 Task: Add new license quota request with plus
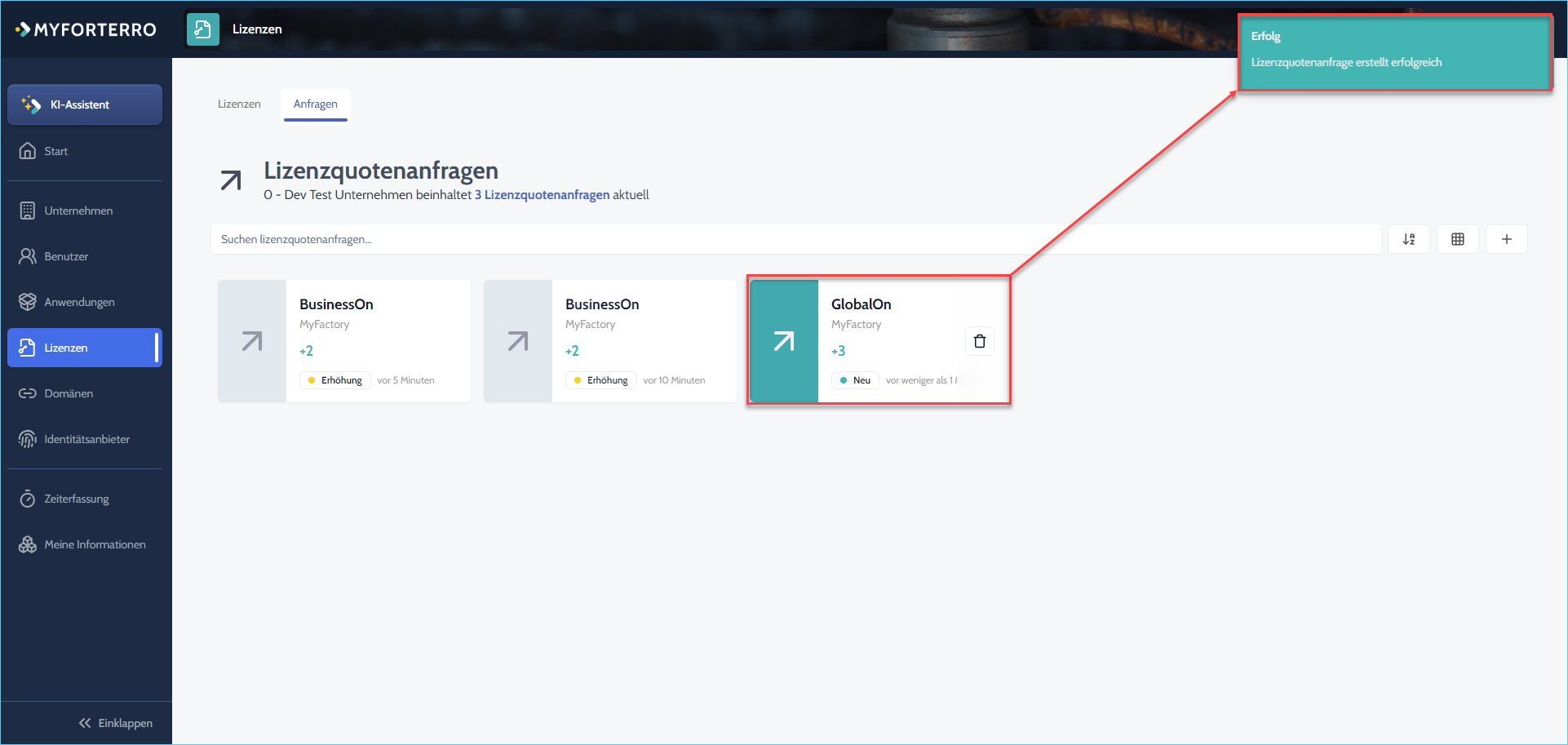coord(1507,239)
